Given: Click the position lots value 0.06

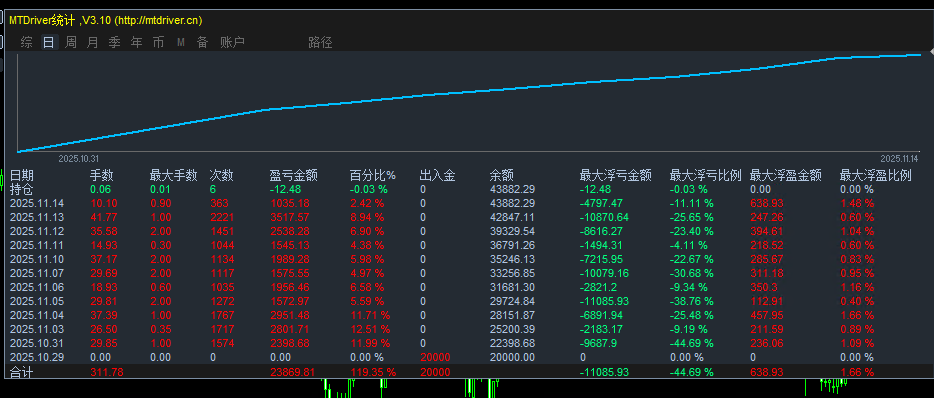Looking at the screenshot, I should [x=100, y=189].
